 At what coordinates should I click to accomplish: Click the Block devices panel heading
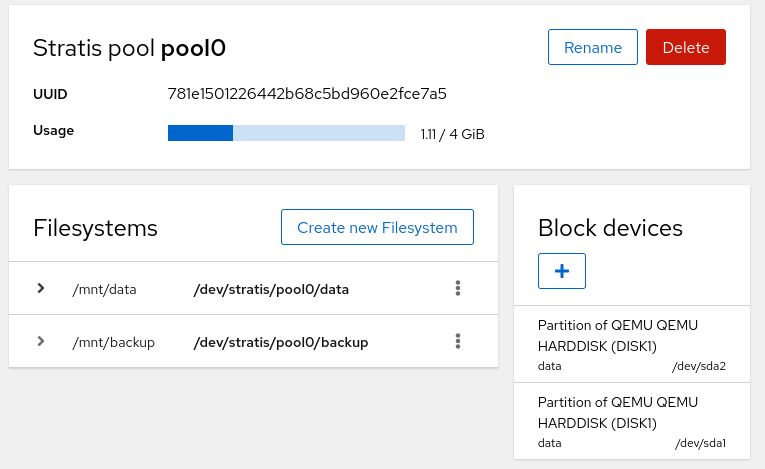coord(610,228)
